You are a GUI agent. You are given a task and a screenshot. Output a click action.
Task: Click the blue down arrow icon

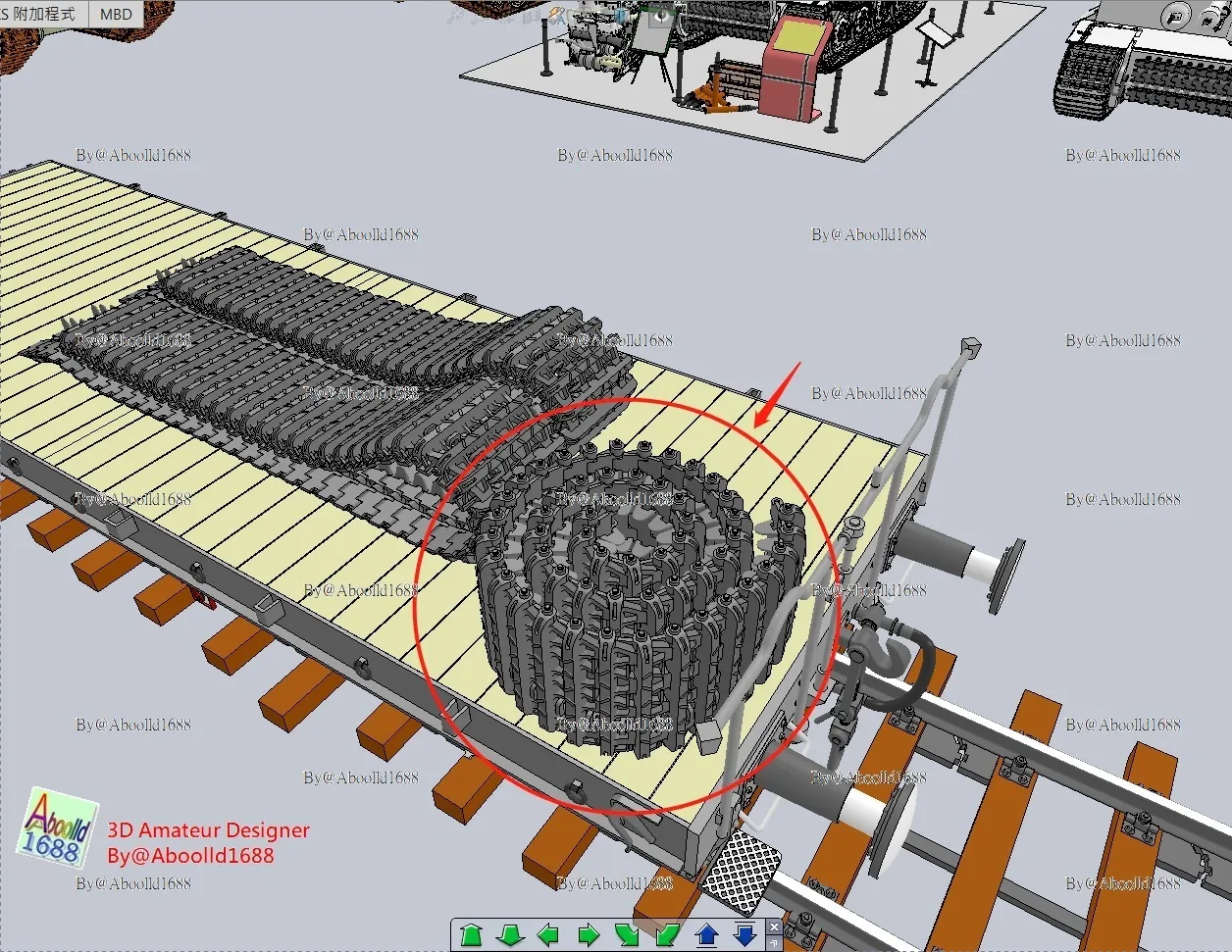745,934
